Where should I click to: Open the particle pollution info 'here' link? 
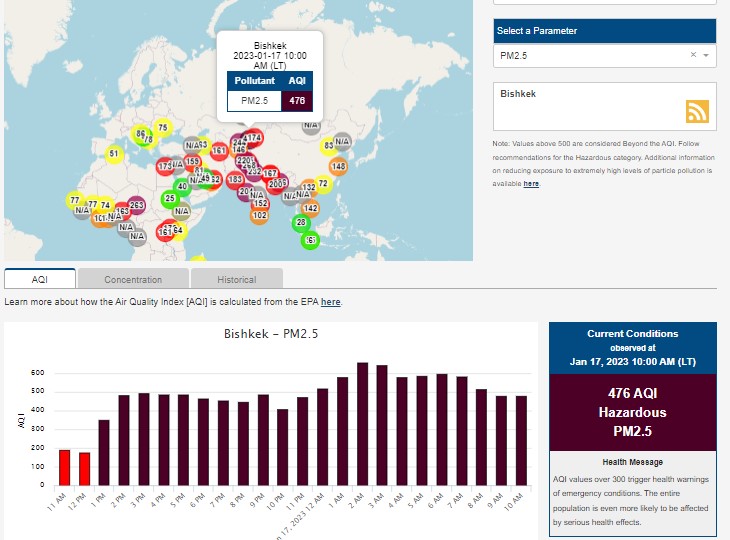531,184
